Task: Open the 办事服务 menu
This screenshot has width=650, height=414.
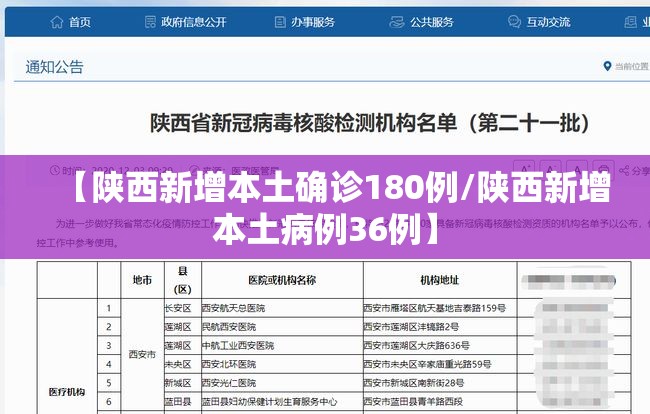Action: click(x=313, y=22)
